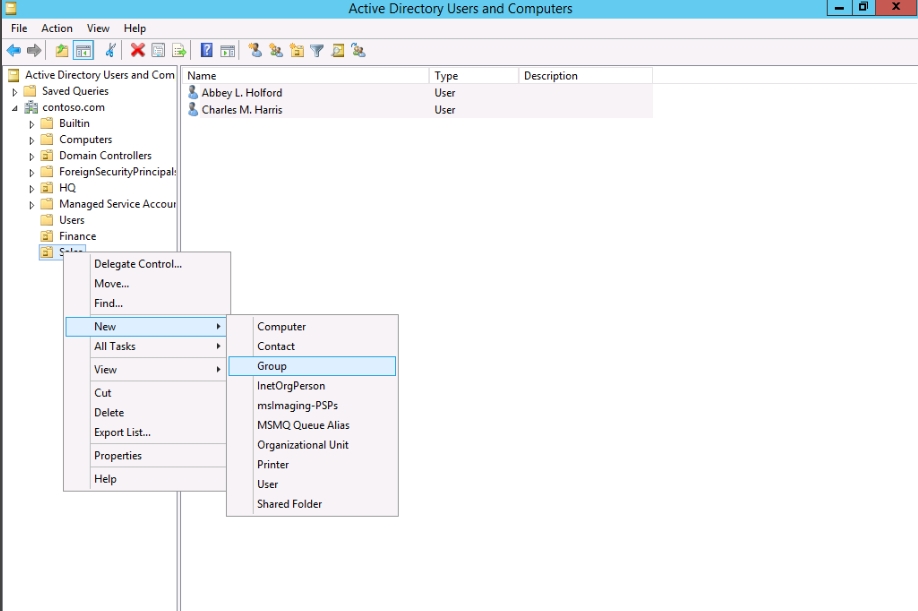Choose Delegate Control from context menu

click(x=145, y=264)
